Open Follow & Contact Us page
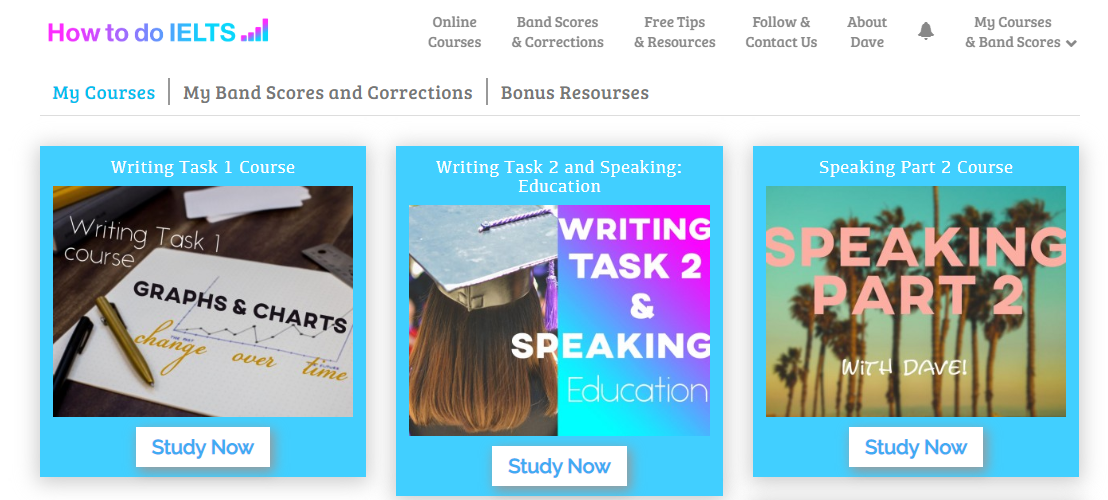 [x=781, y=32]
